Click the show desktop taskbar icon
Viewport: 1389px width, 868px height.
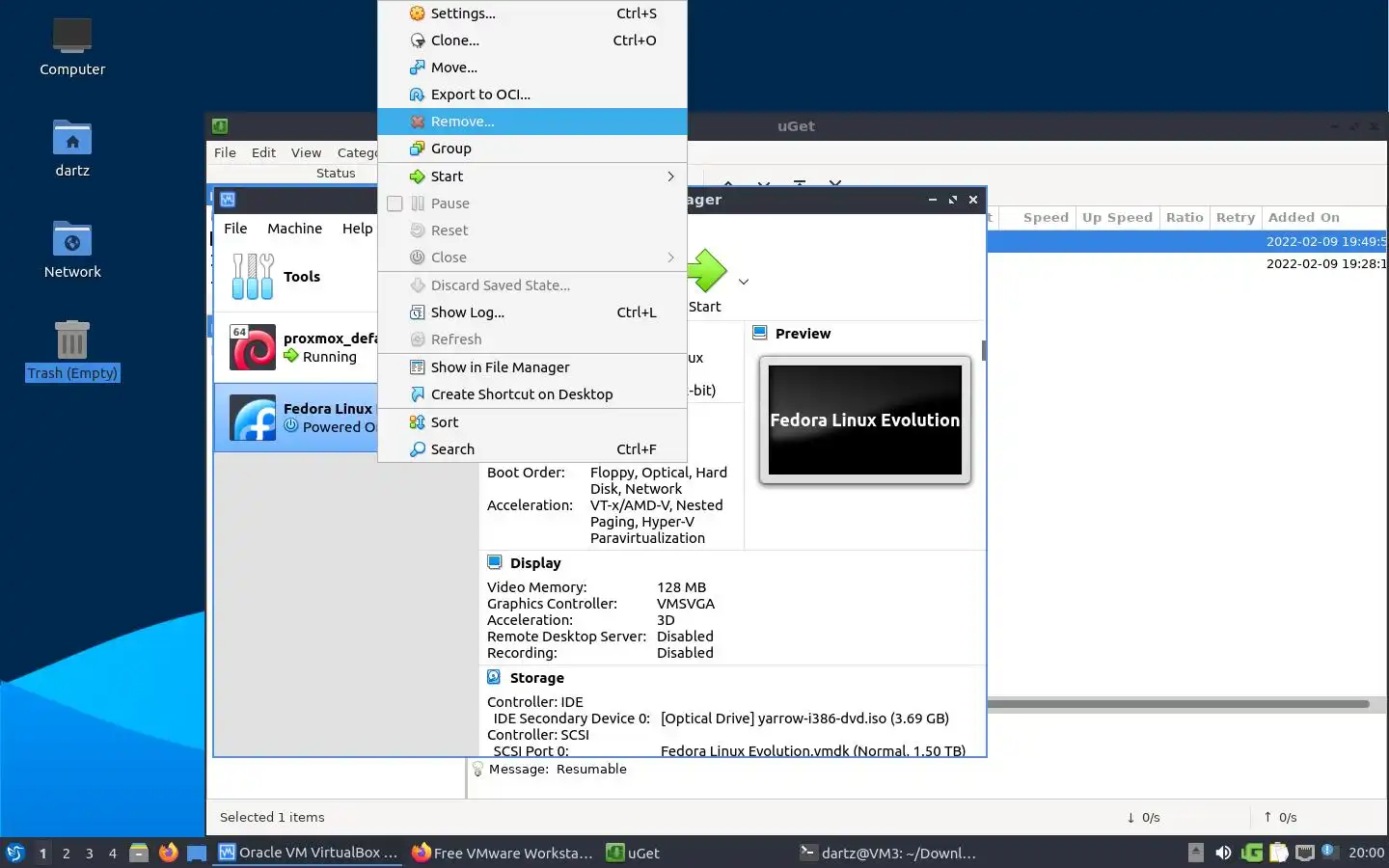(197, 853)
